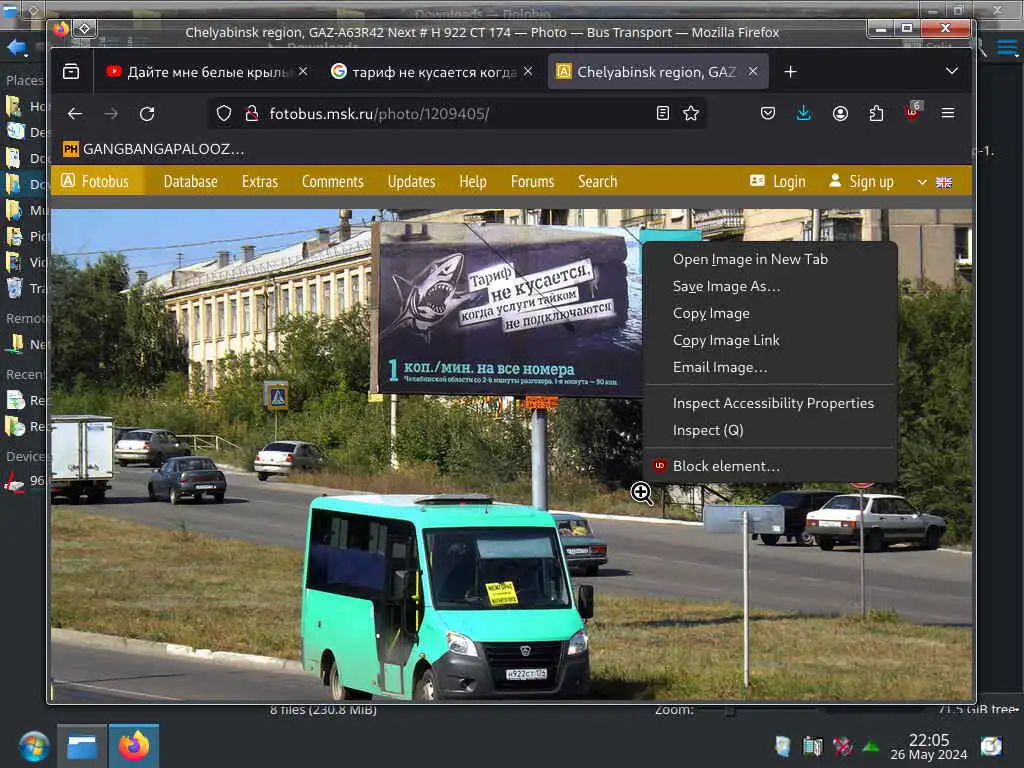Open the Search page on Fotobus
This screenshot has height=768, width=1024.
pyautogui.click(x=598, y=182)
